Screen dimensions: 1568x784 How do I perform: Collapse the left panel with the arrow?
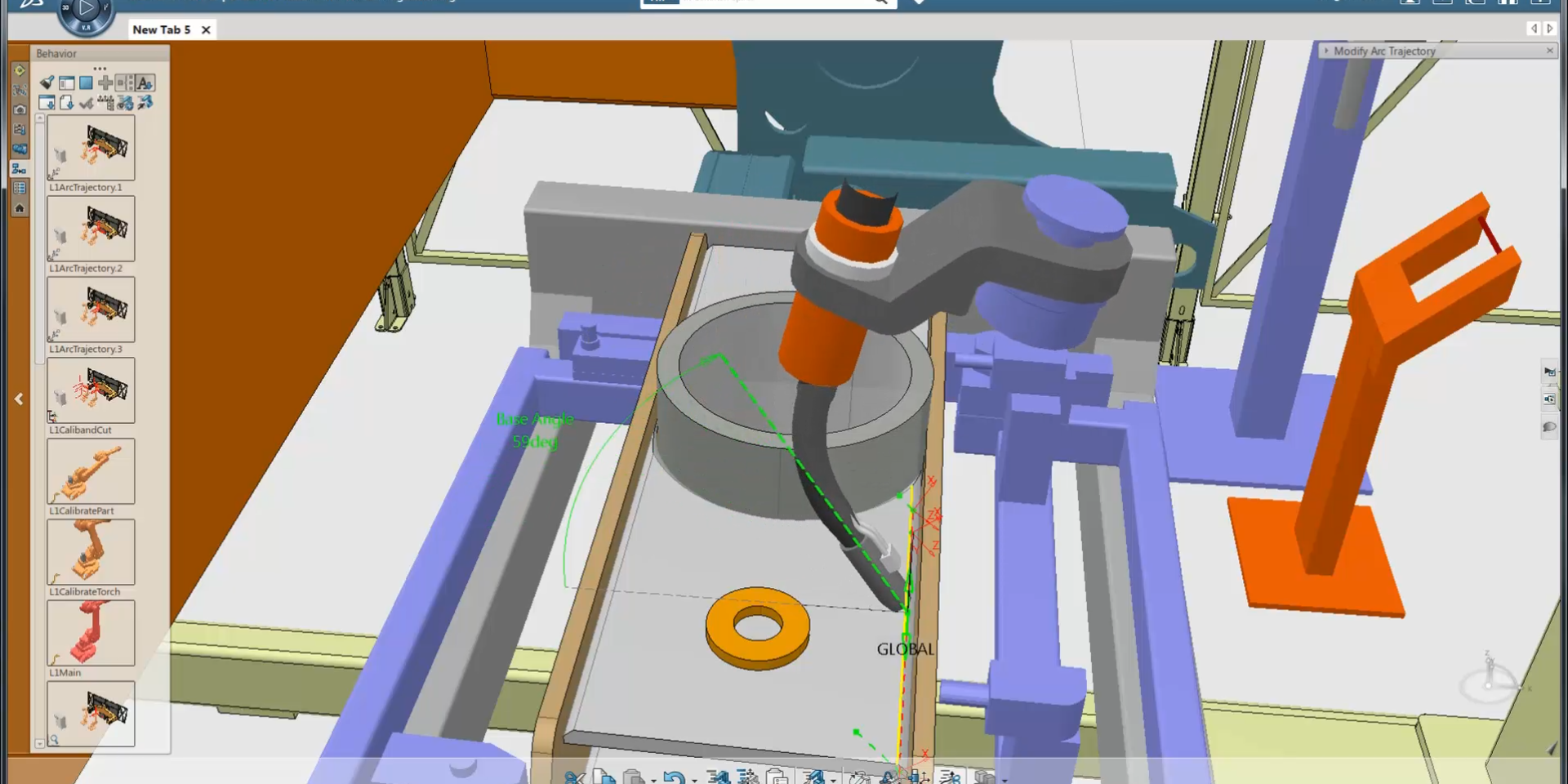[x=19, y=399]
